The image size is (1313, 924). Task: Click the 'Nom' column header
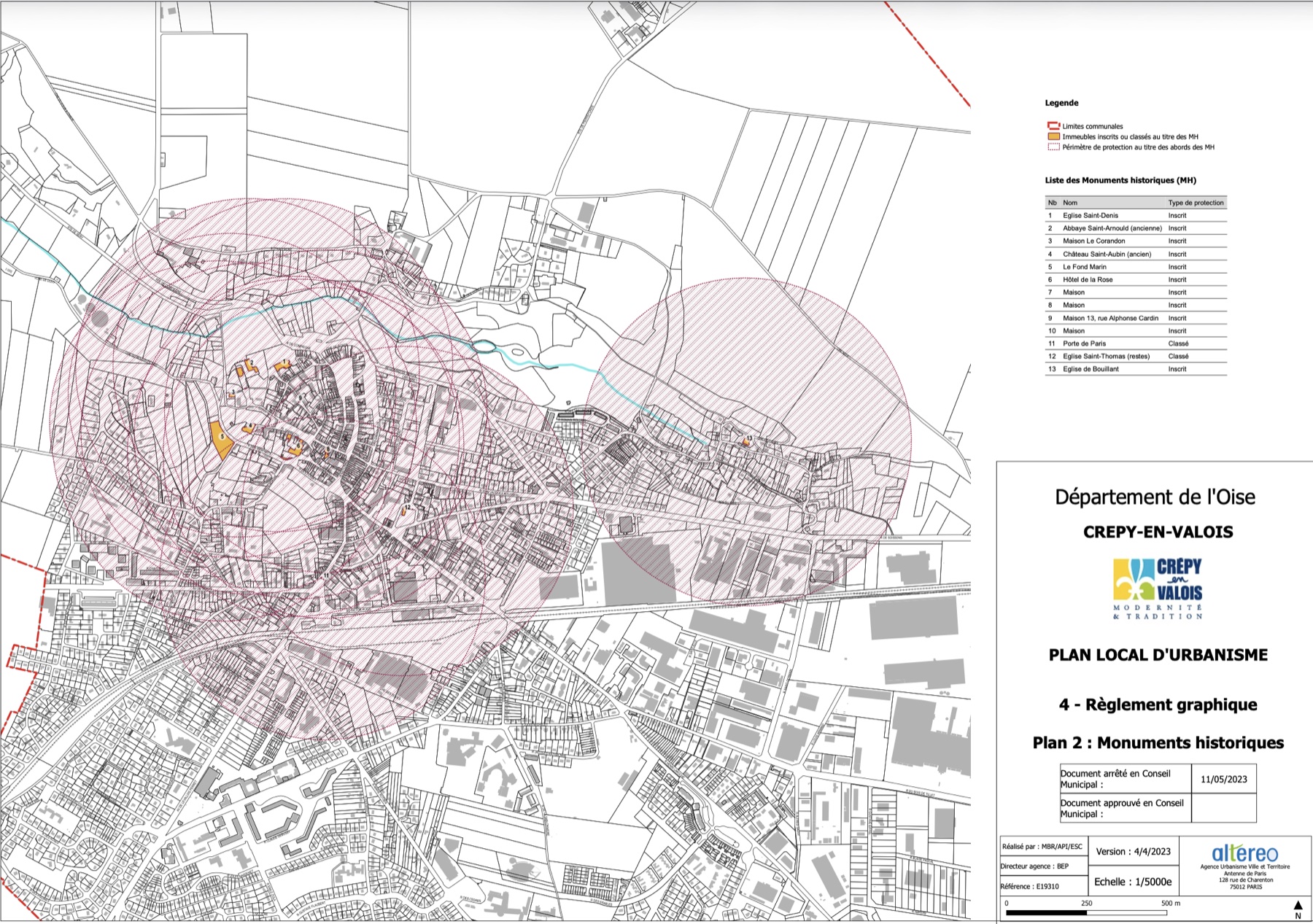(x=1070, y=203)
